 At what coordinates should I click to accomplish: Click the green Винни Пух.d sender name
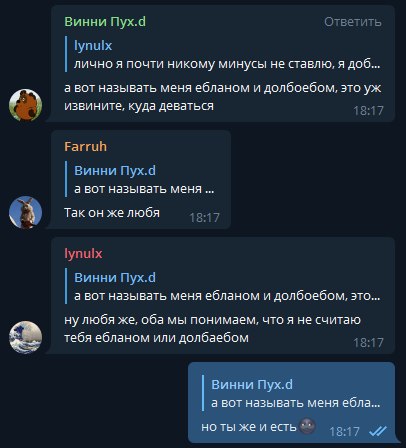[x=105, y=22]
